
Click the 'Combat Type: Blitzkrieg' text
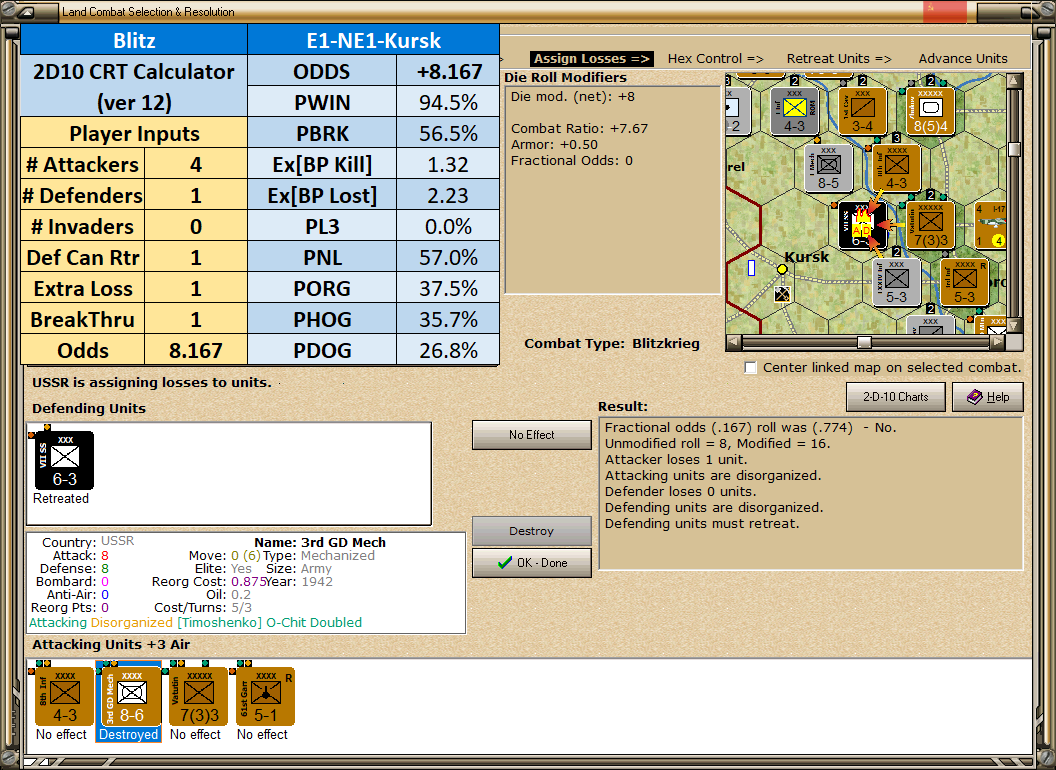pyautogui.click(x=612, y=344)
